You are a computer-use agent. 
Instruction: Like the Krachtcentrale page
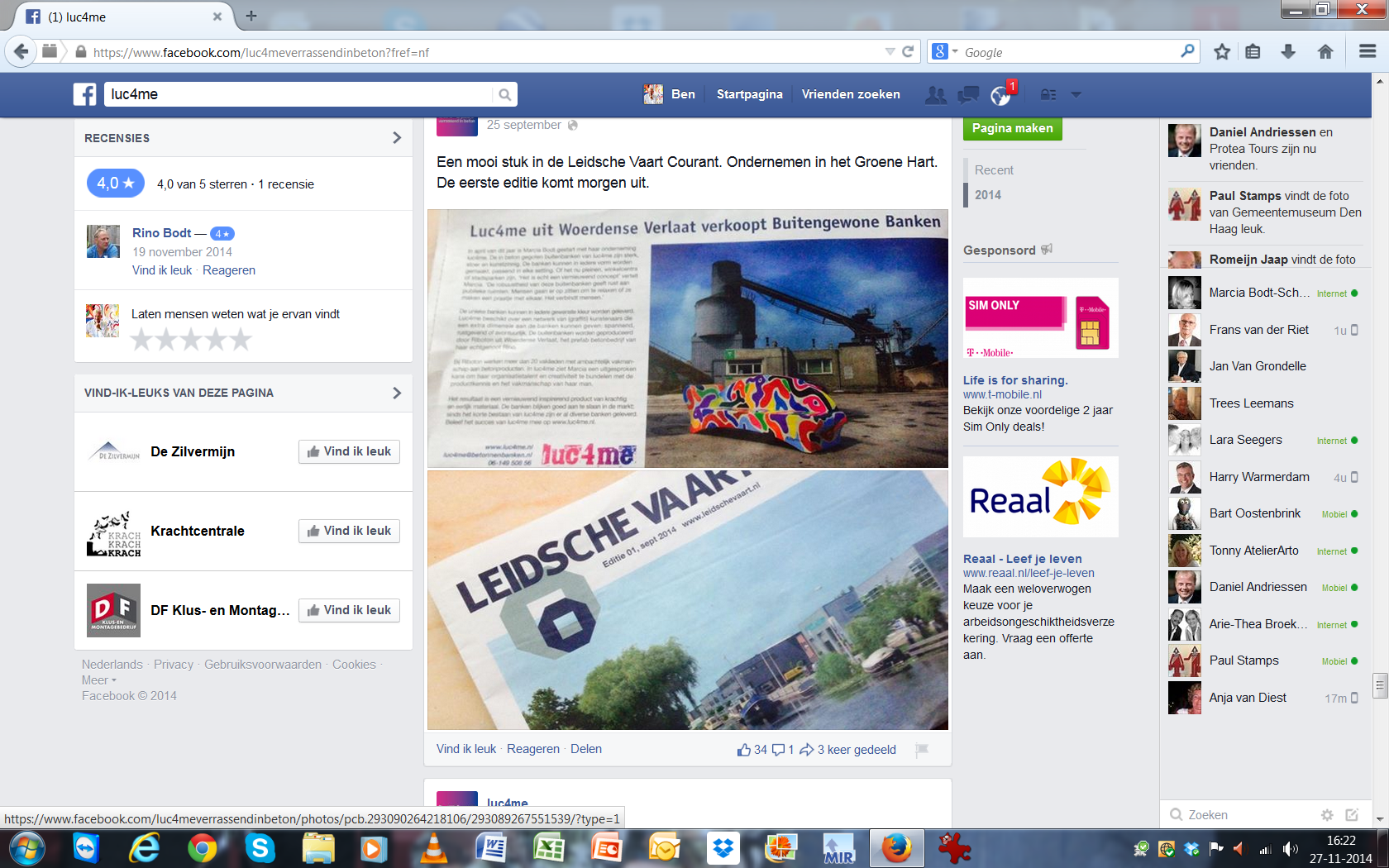[x=349, y=531]
